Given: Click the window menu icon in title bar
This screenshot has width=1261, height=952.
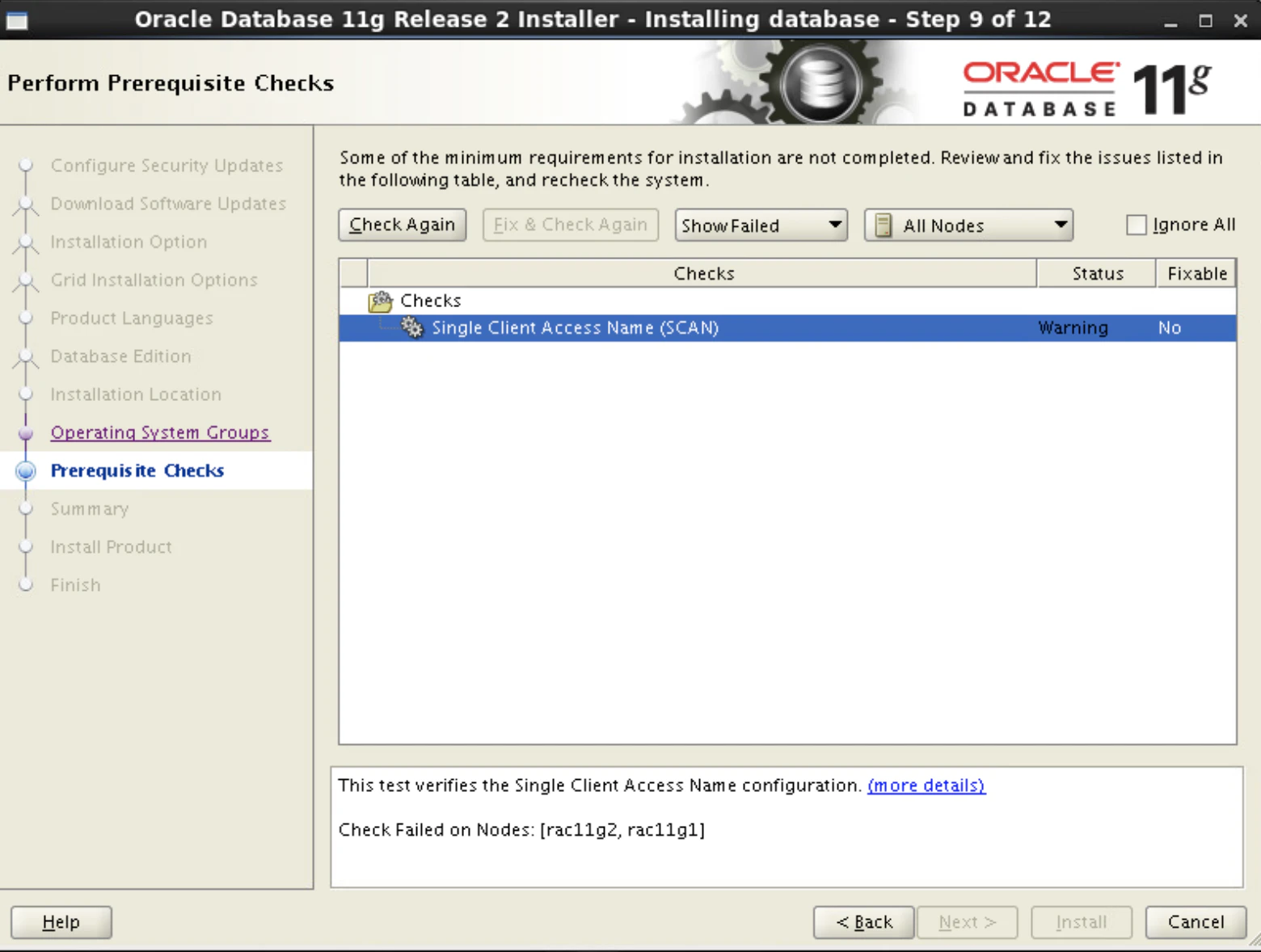Looking at the screenshot, I should (17, 21).
